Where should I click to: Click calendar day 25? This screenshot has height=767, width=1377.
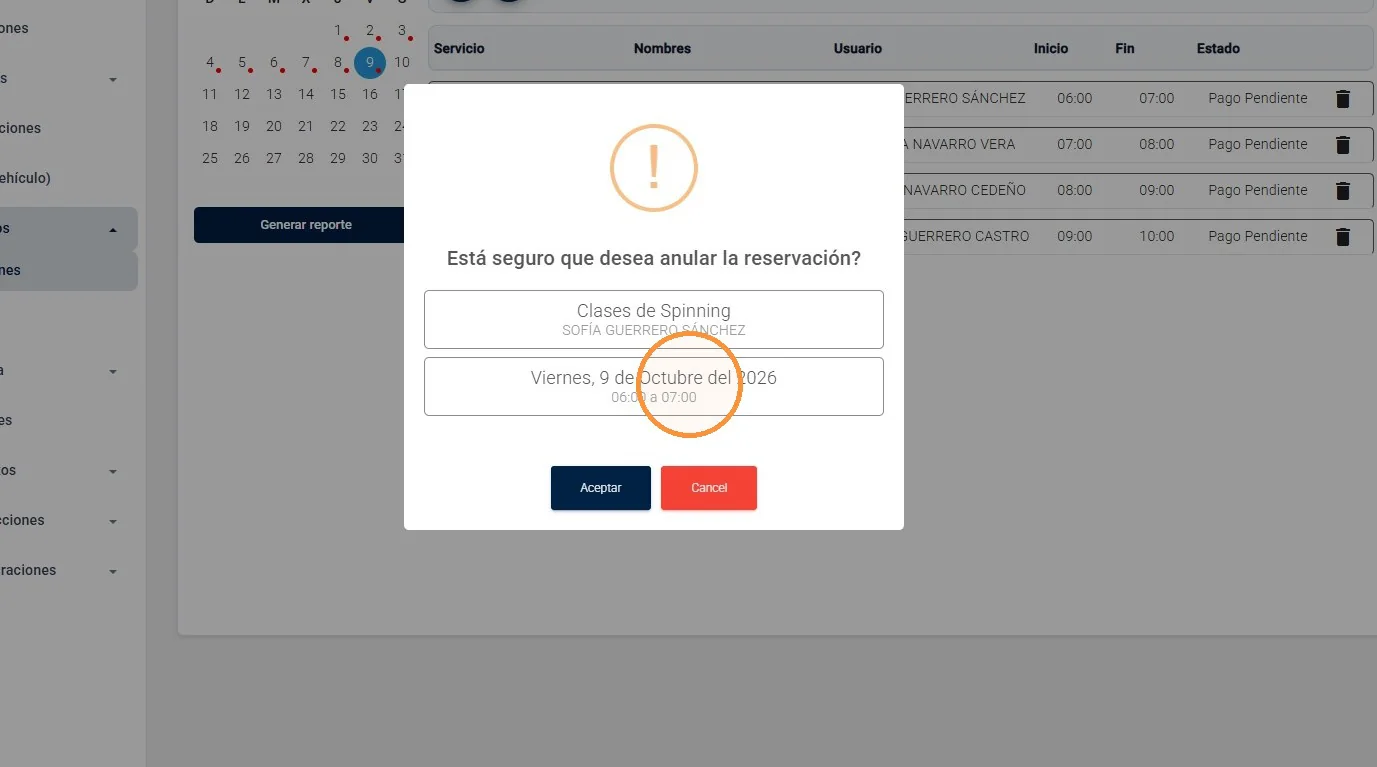[210, 158]
